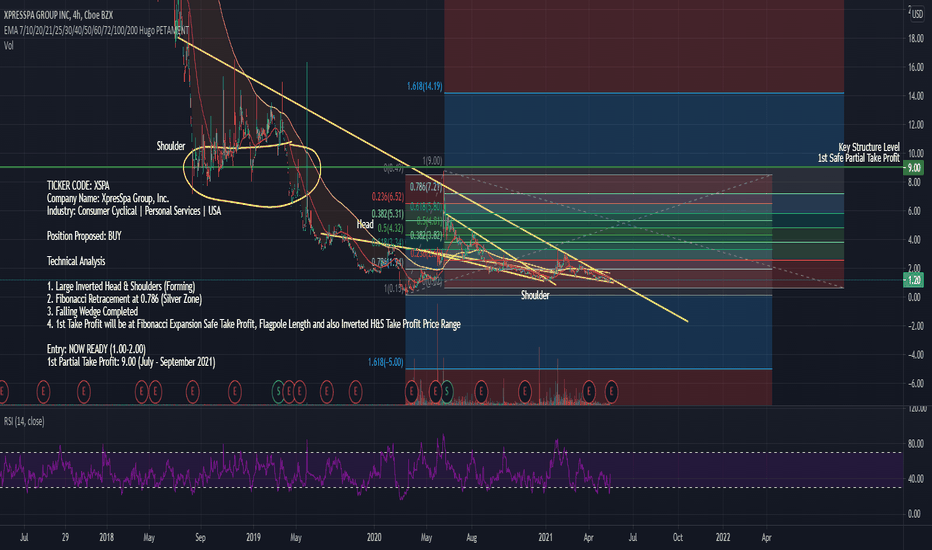Screen dimensions: 932x550
Task: Click the 80.00 RSI axis label
Action: click(x=915, y=444)
